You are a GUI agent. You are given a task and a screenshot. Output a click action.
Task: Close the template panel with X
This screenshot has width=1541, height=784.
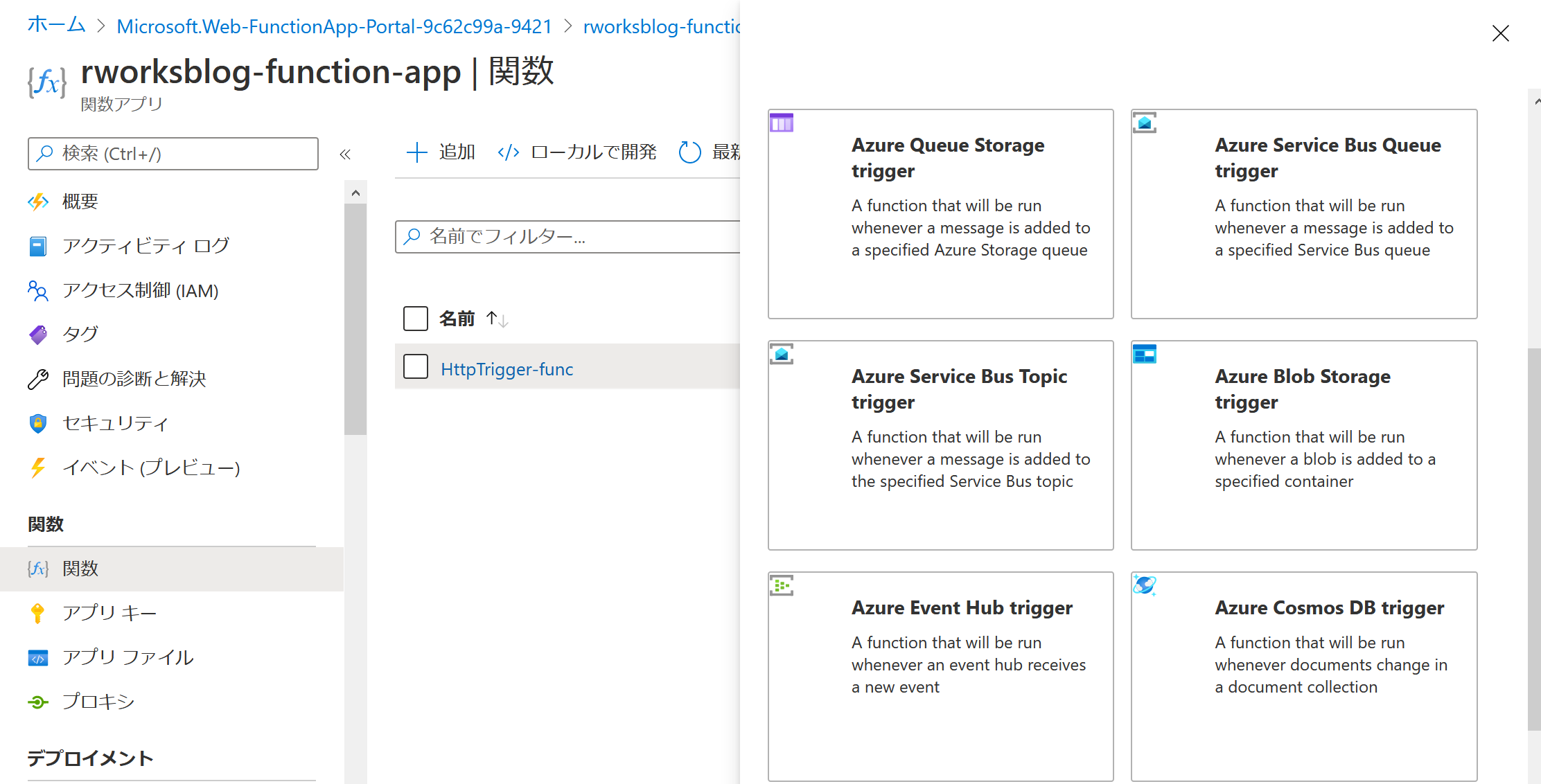(1501, 33)
